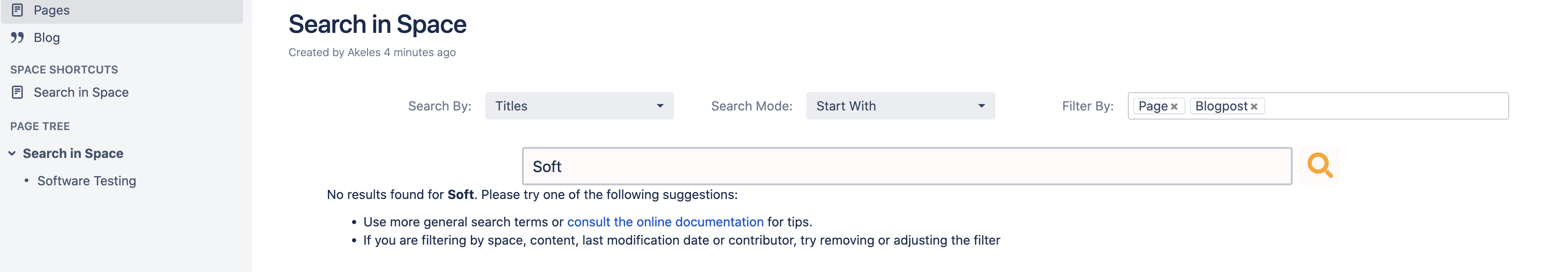Remove the Blogpost filter tag
The width and height of the screenshot is (1568, 272).
(x=1254, y=107)
